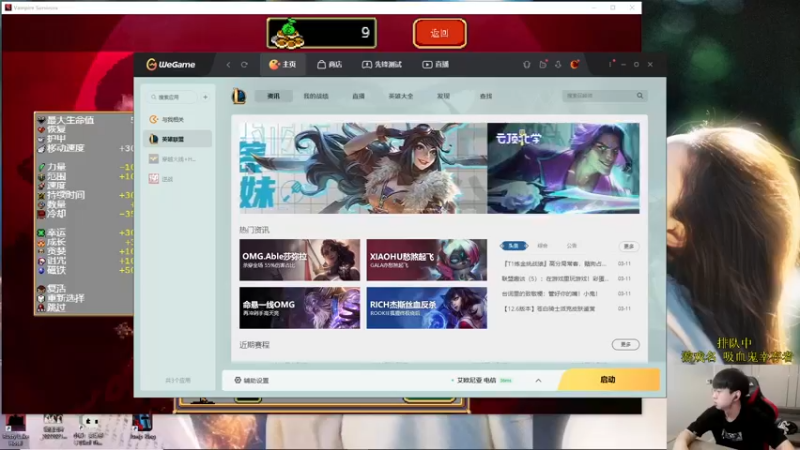Select the 综合 news filter
The height and width of the screenshot is (450, 800).
click(x=542, y=246)
